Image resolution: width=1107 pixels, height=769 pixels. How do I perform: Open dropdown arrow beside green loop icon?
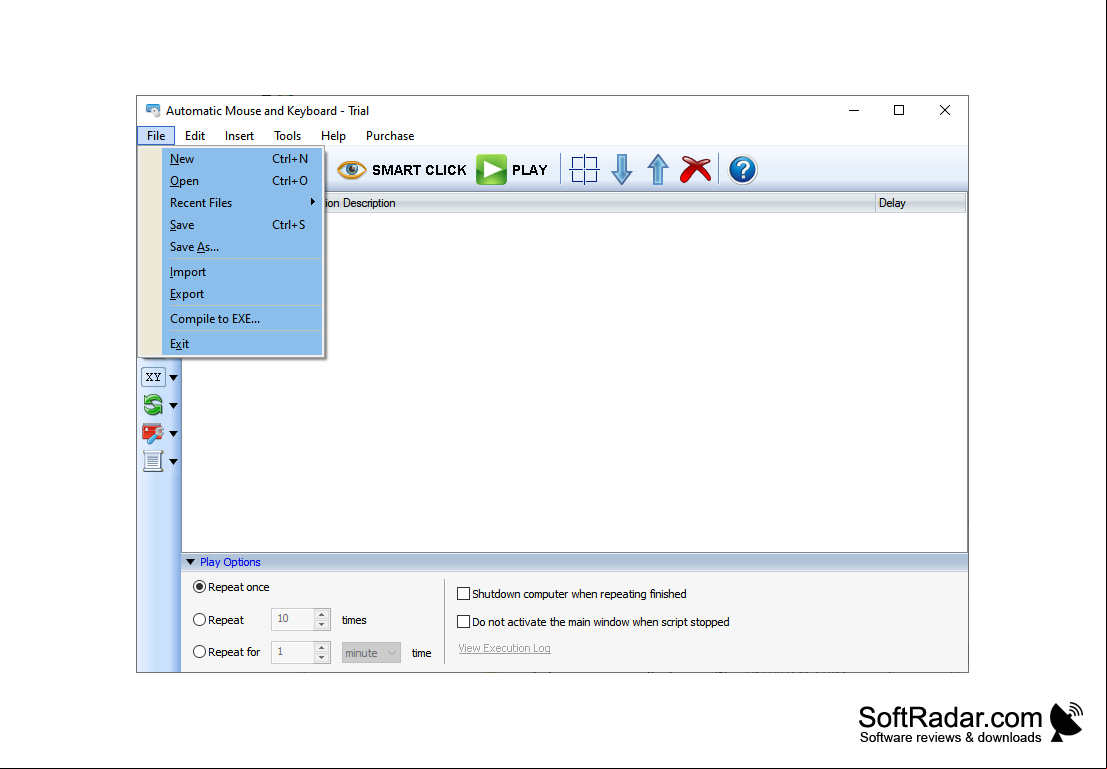point(174,406)
